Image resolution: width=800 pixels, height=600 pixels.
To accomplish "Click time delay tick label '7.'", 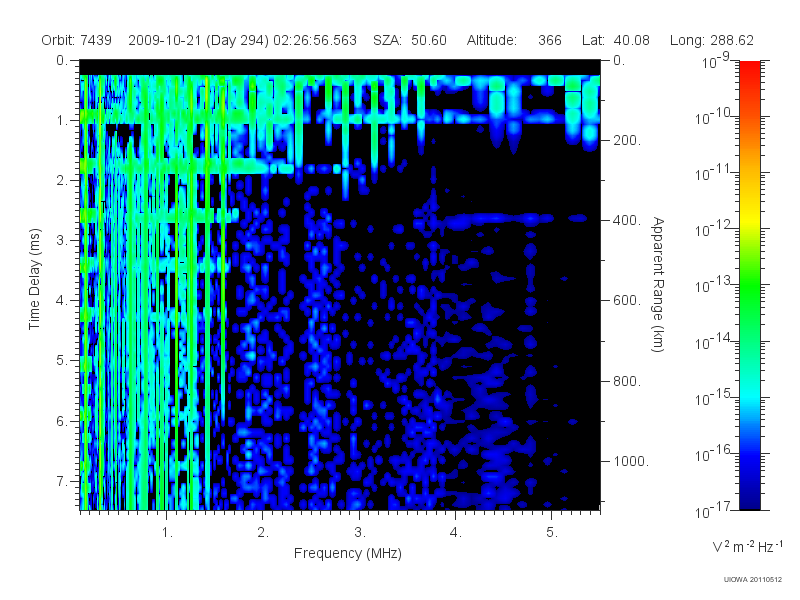I will pos(62,481).
